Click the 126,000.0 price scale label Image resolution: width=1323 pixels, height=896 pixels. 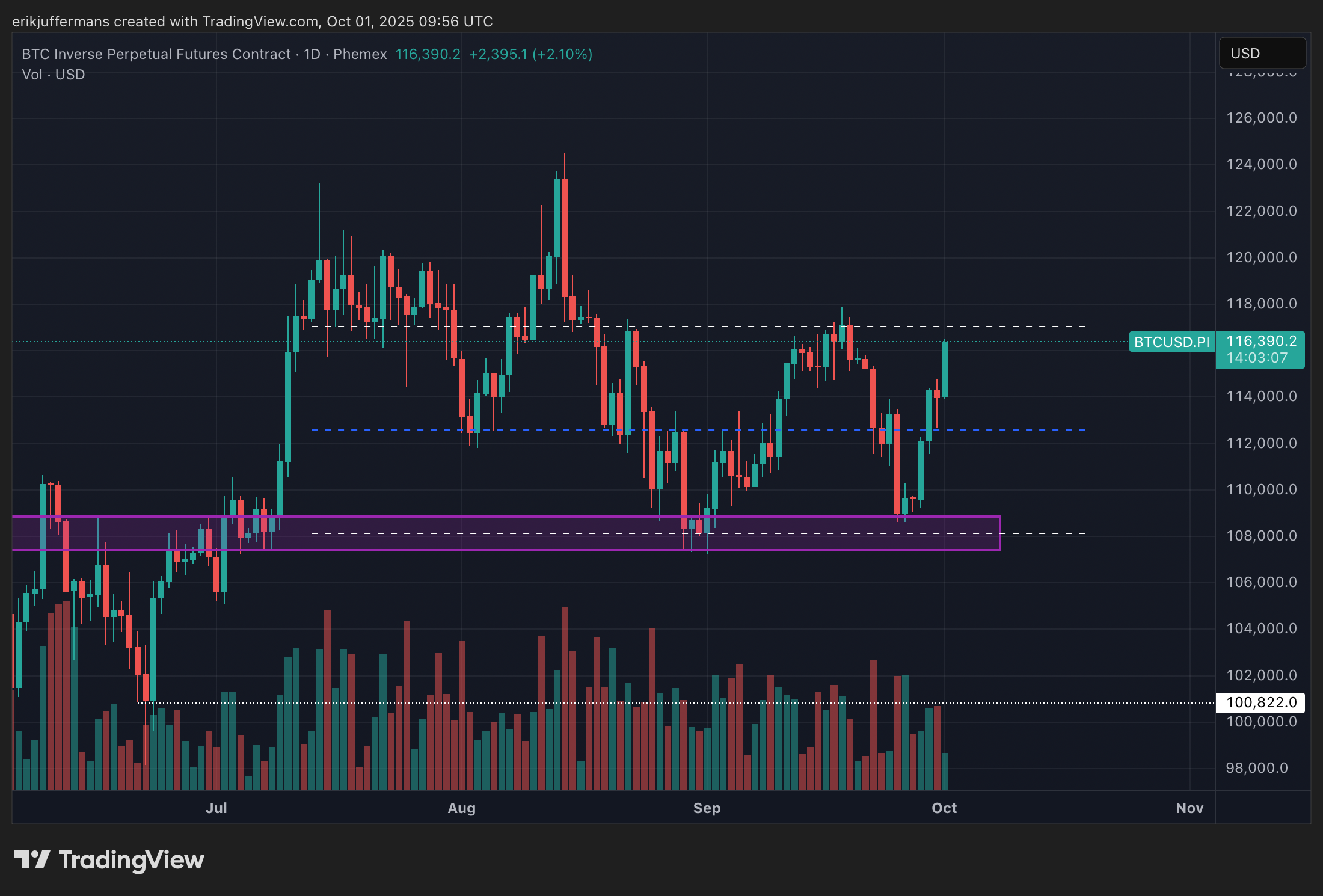(x=1261, y=118)
